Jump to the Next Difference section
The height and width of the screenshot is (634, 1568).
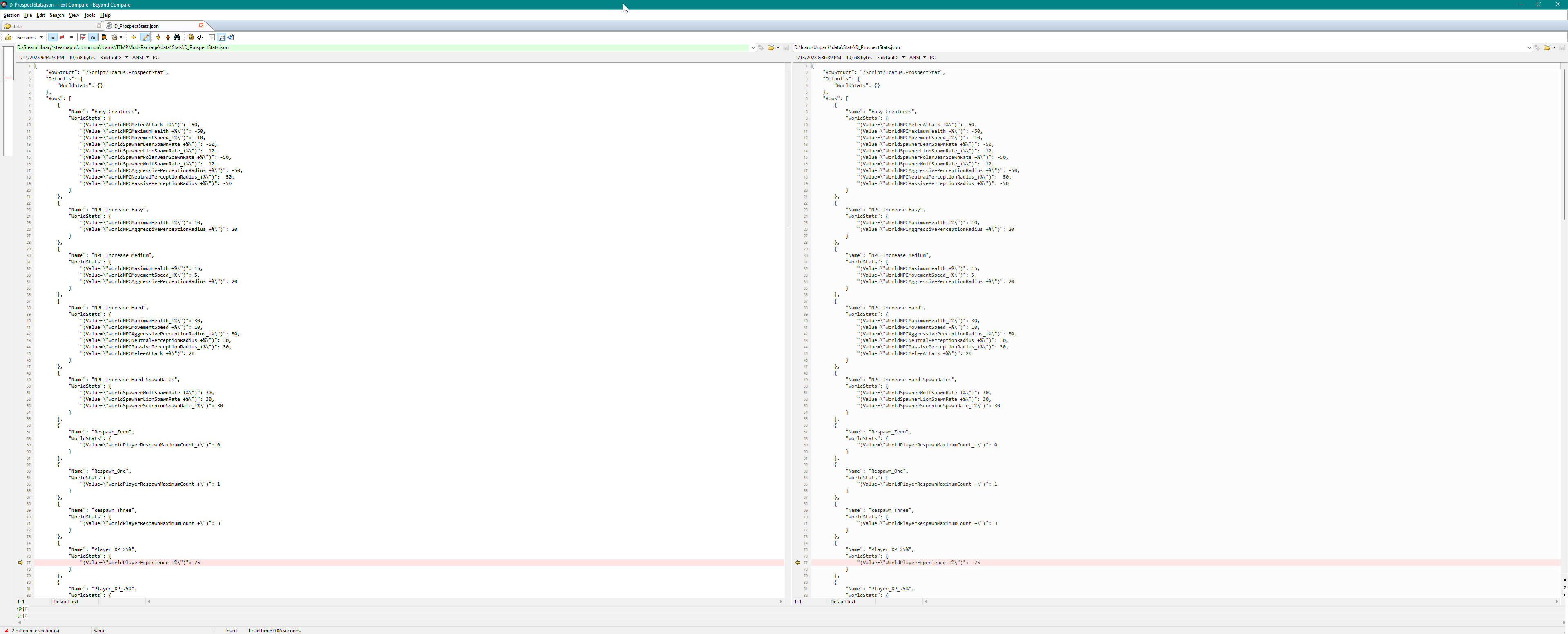click(158, 37)
